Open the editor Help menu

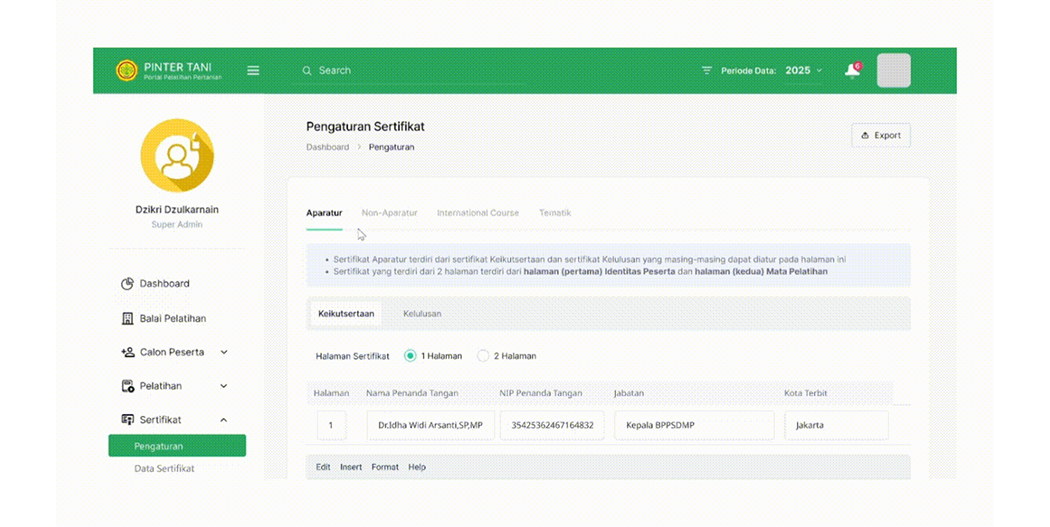pyautogui.click(x=417, y=467)
